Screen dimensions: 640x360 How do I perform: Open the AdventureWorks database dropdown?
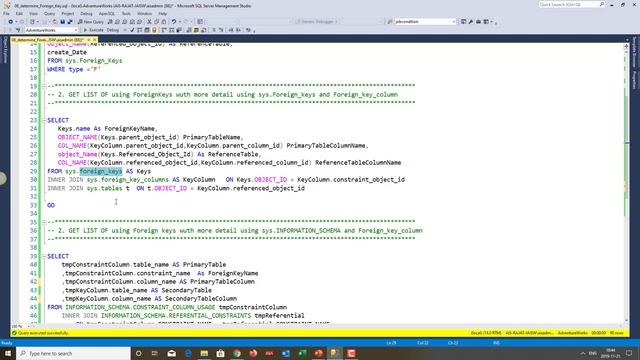click(51, 30)
